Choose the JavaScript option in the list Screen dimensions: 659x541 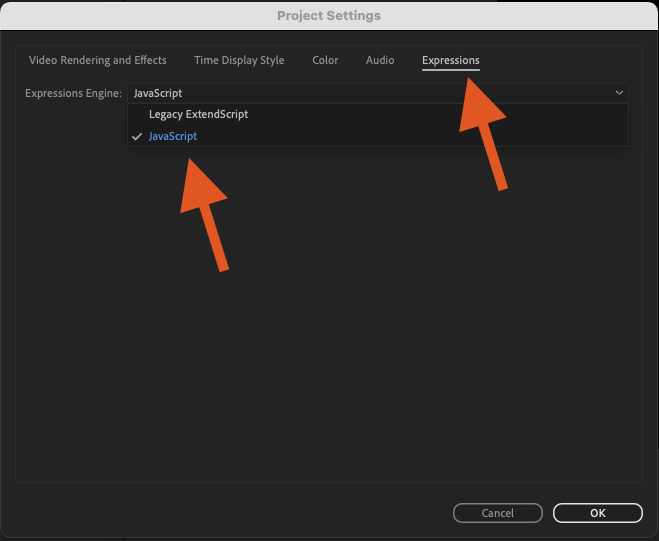173,136
